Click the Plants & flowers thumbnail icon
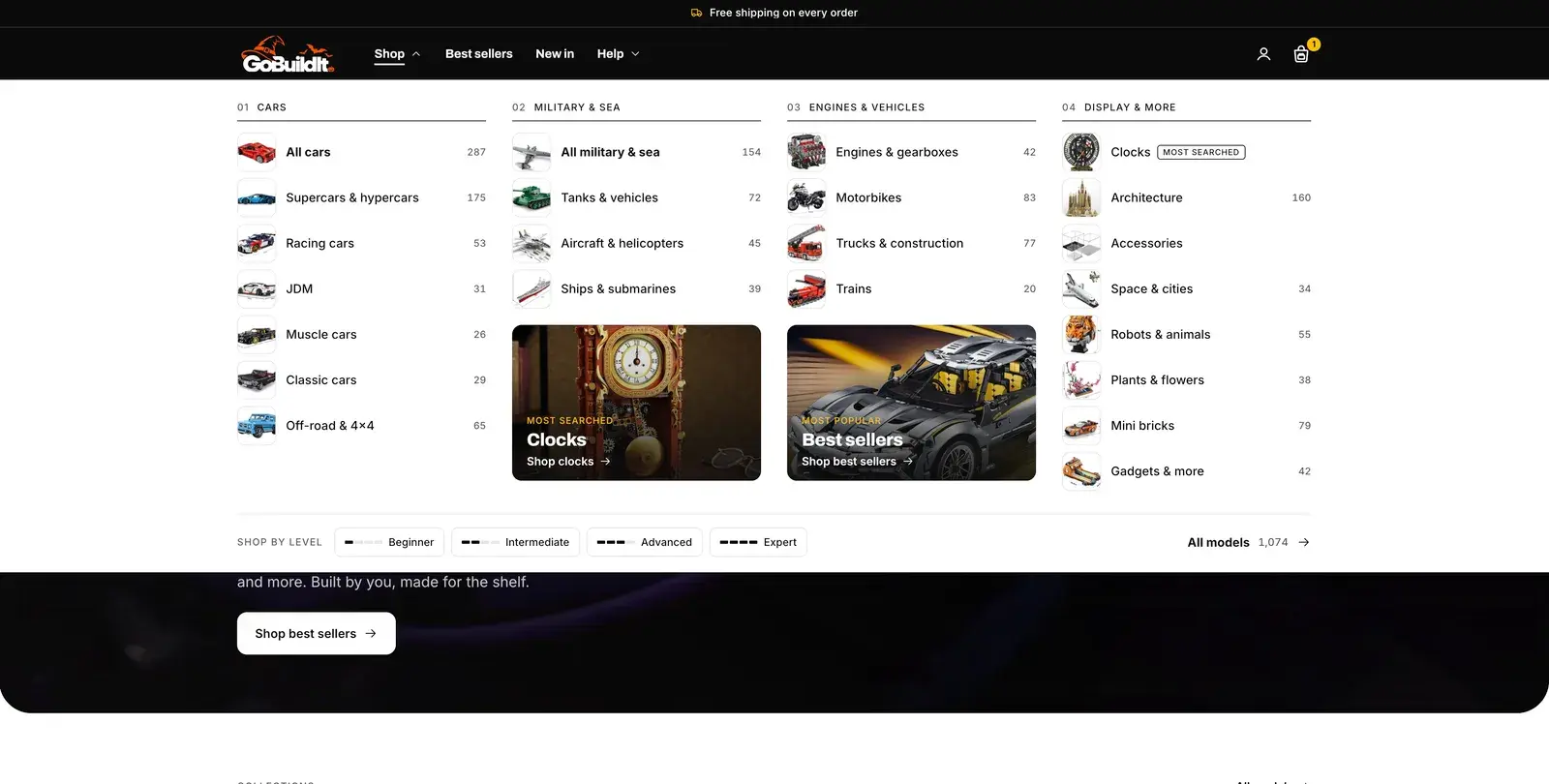The height and width of the screenshot is (784, 1549). tap(1081, 379)
